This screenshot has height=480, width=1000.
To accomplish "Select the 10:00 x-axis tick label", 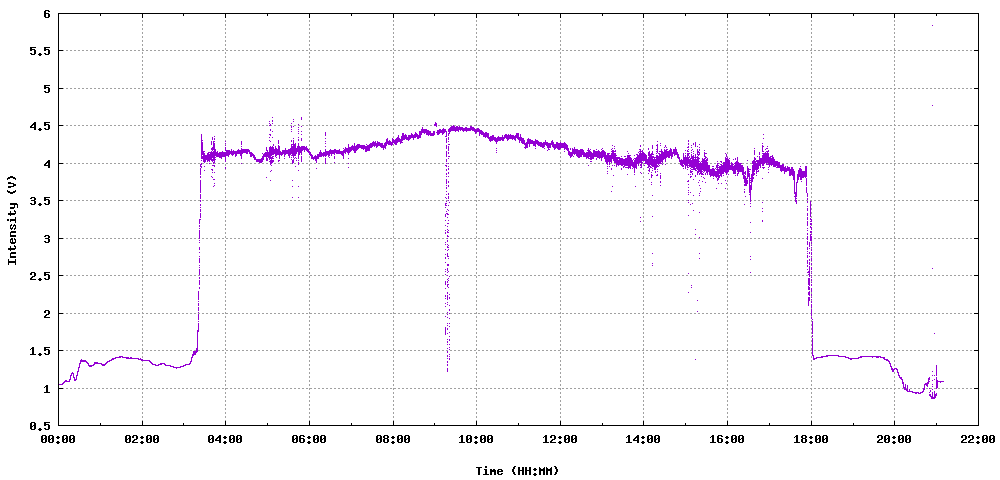I will pos(476,439).
